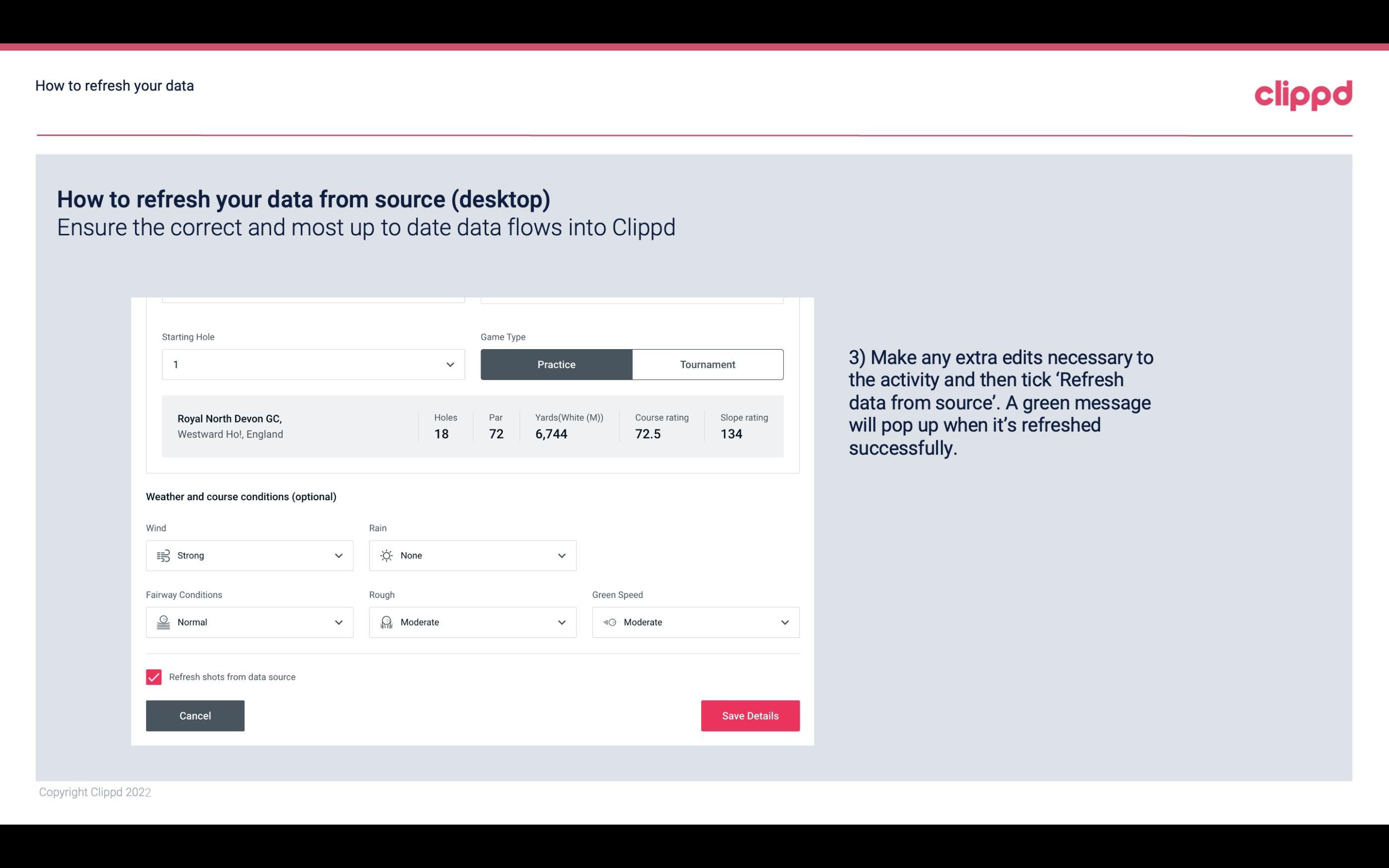Click the Cancel button
The width and height of the screenshot is (1389, 868).
coord(195,716)
